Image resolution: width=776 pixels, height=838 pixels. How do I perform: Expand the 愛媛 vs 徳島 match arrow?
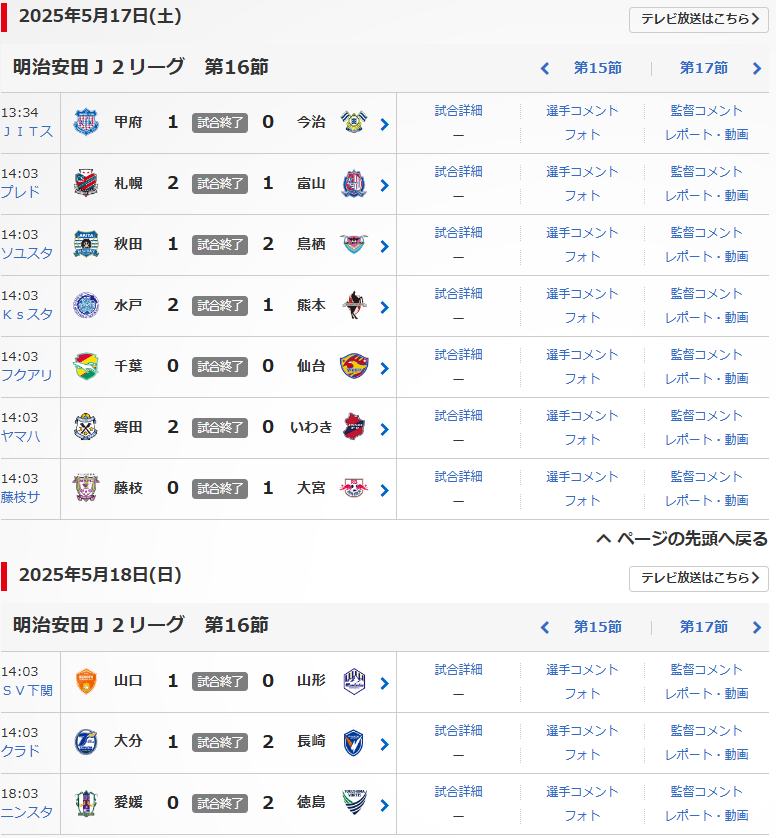(385, 805)
